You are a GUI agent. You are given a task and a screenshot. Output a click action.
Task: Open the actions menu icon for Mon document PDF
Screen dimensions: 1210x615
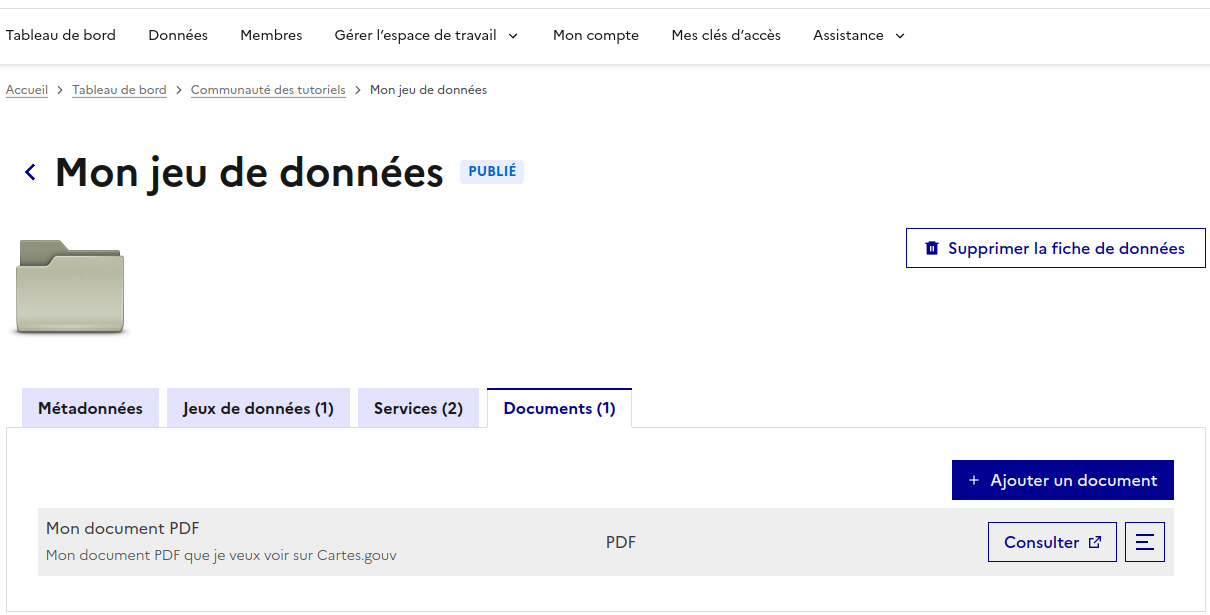[1145, 541]
